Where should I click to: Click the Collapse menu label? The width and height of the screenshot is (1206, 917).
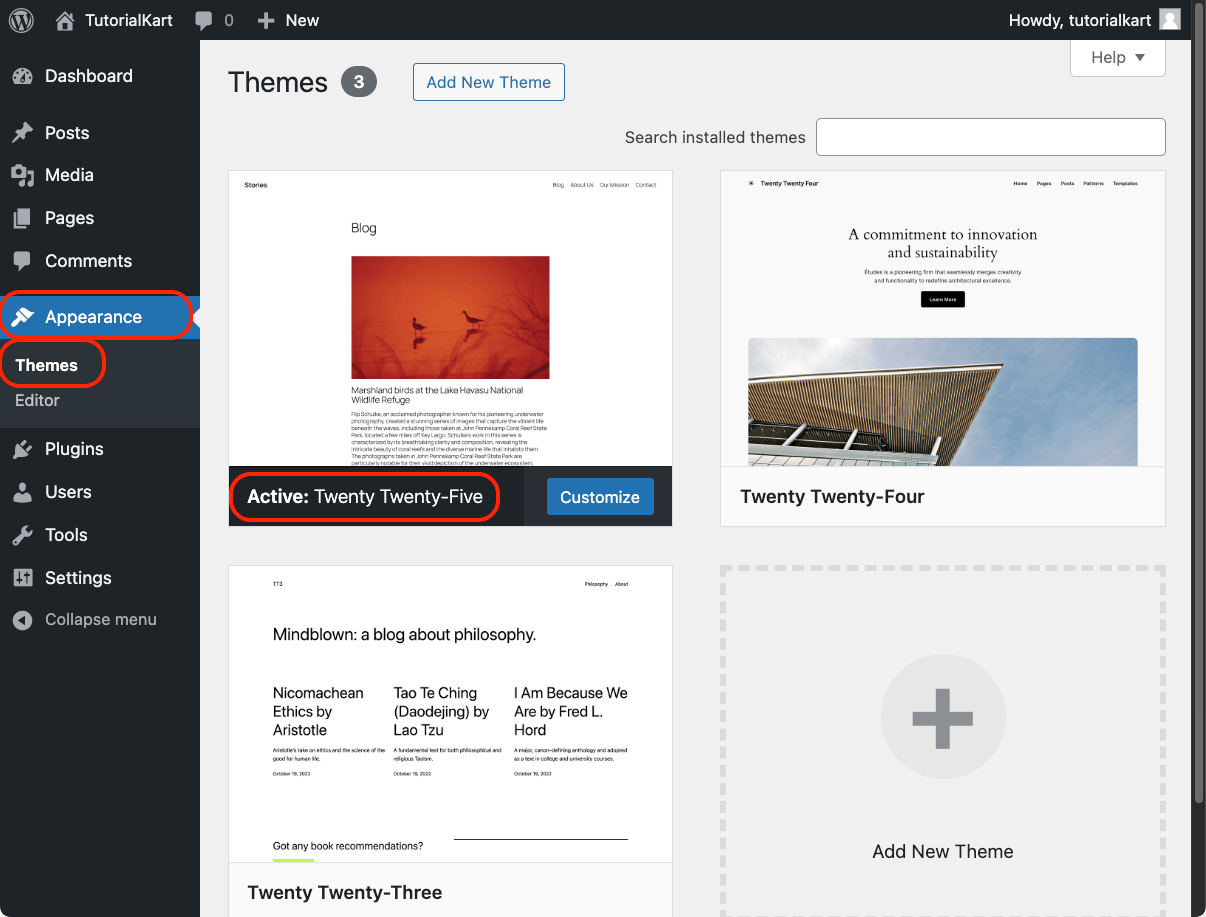point(101,620)
